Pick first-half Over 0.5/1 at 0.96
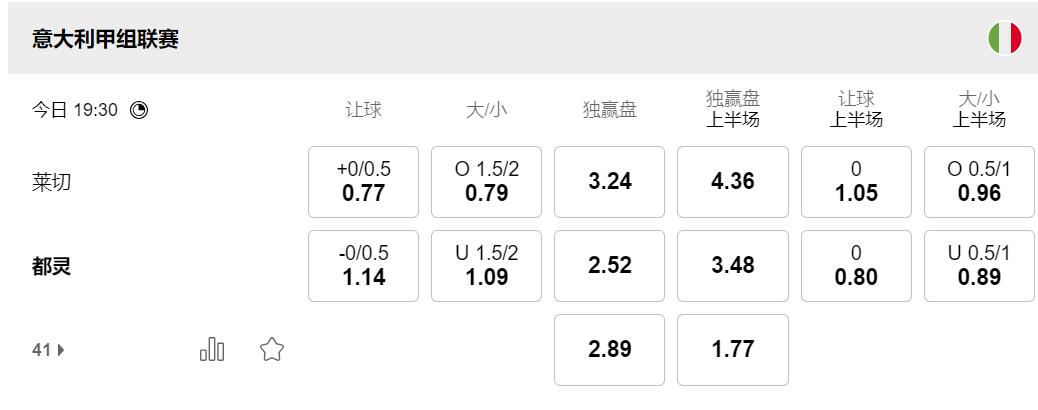Viewport: 1038px width, 410px height. coord(979,182)
